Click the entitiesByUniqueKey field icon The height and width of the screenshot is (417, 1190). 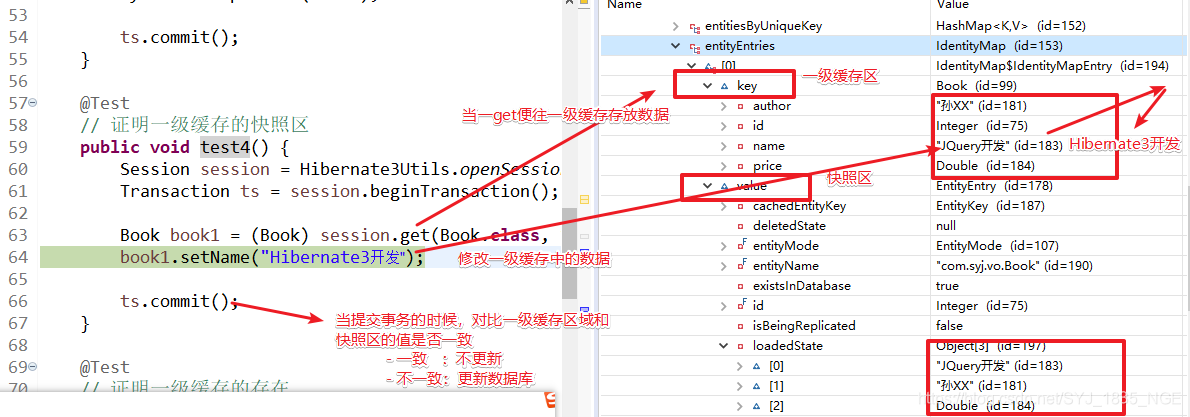coord(694,27)
